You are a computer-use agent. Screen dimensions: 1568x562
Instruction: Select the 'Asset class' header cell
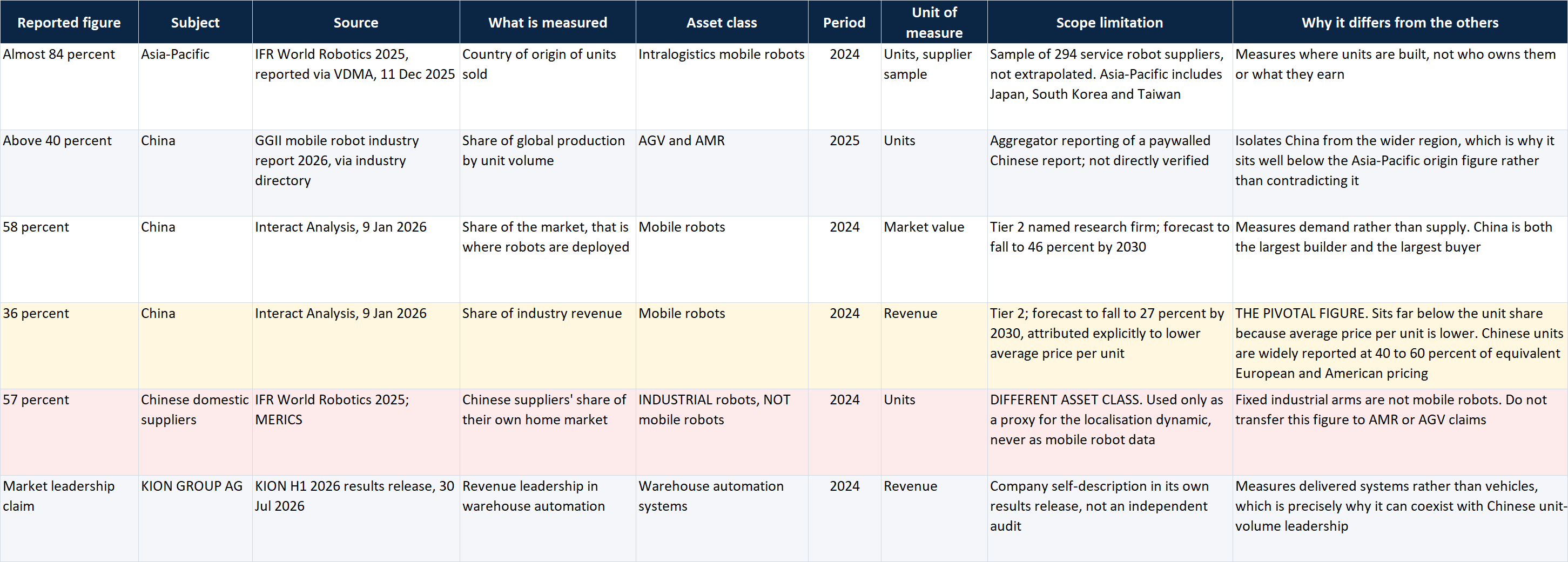click(722, 22)
